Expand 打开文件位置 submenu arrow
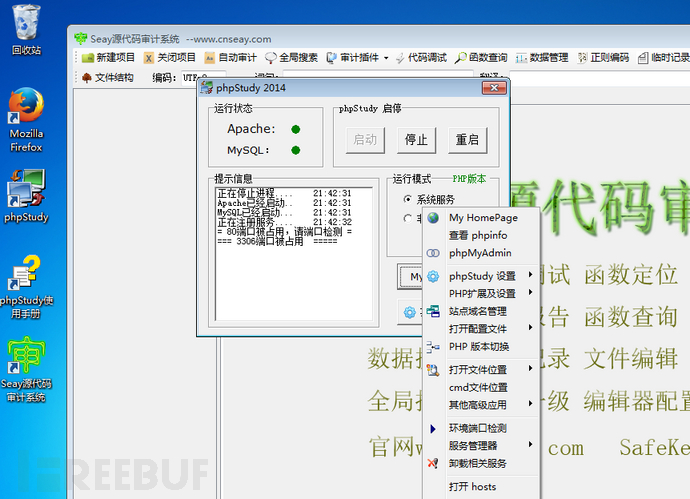The image size is (690, 499). click(x=531, y=368)
